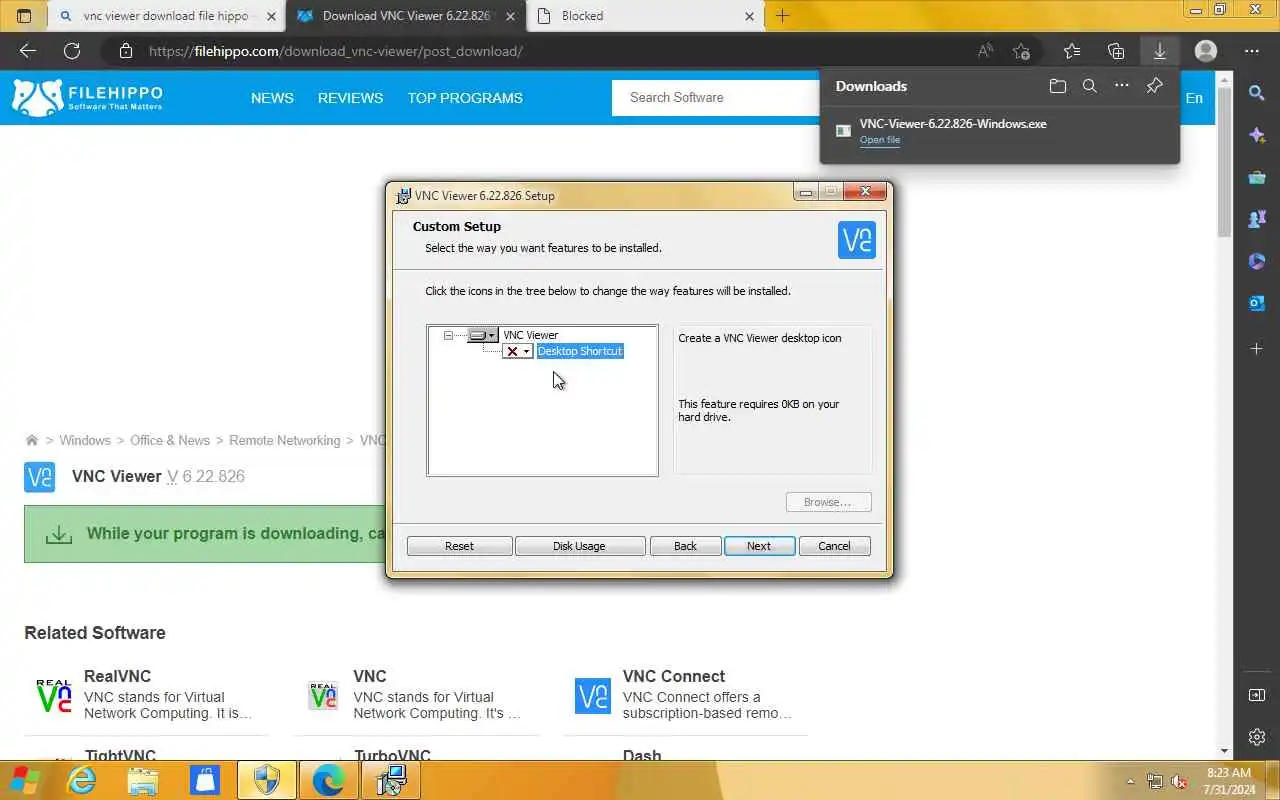Select Desktop Shortcut in the feature tree
The height and width of the screenshot is (800, 1280).
pos(580,351)
